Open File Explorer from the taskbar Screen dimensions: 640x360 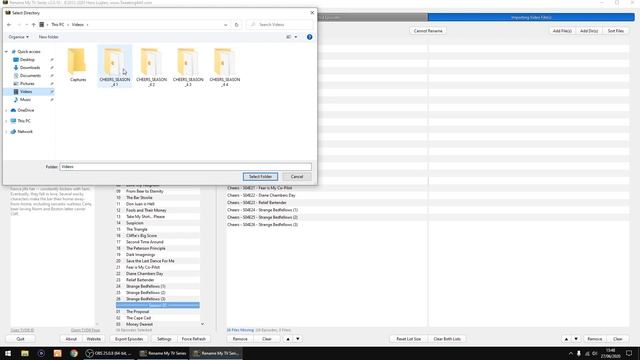[x=24, y=353]
